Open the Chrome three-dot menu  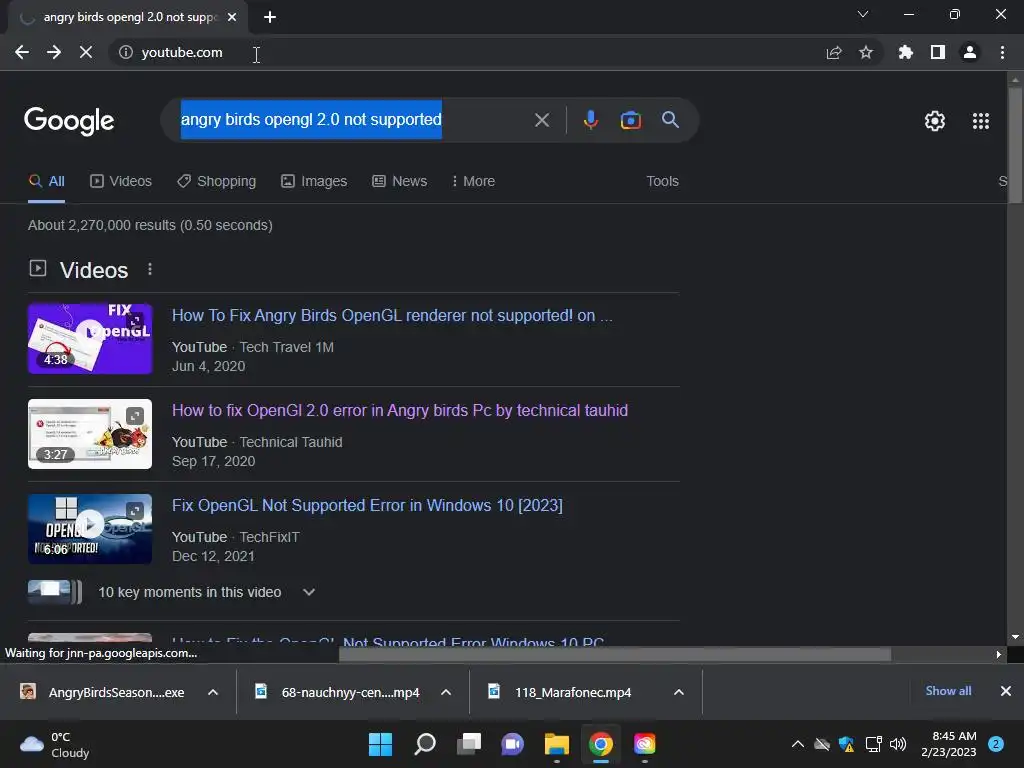(1002, 52)
